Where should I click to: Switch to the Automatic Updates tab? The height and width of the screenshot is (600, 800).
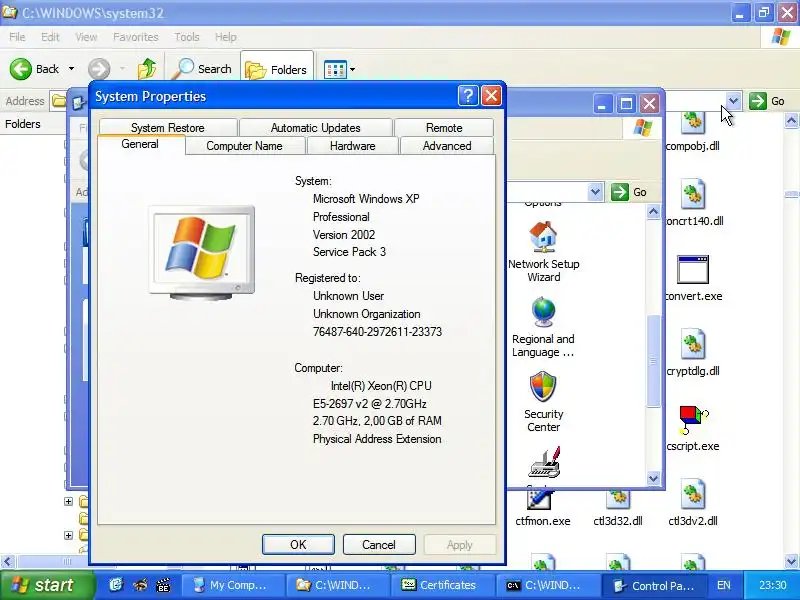[x=315, y=128]
